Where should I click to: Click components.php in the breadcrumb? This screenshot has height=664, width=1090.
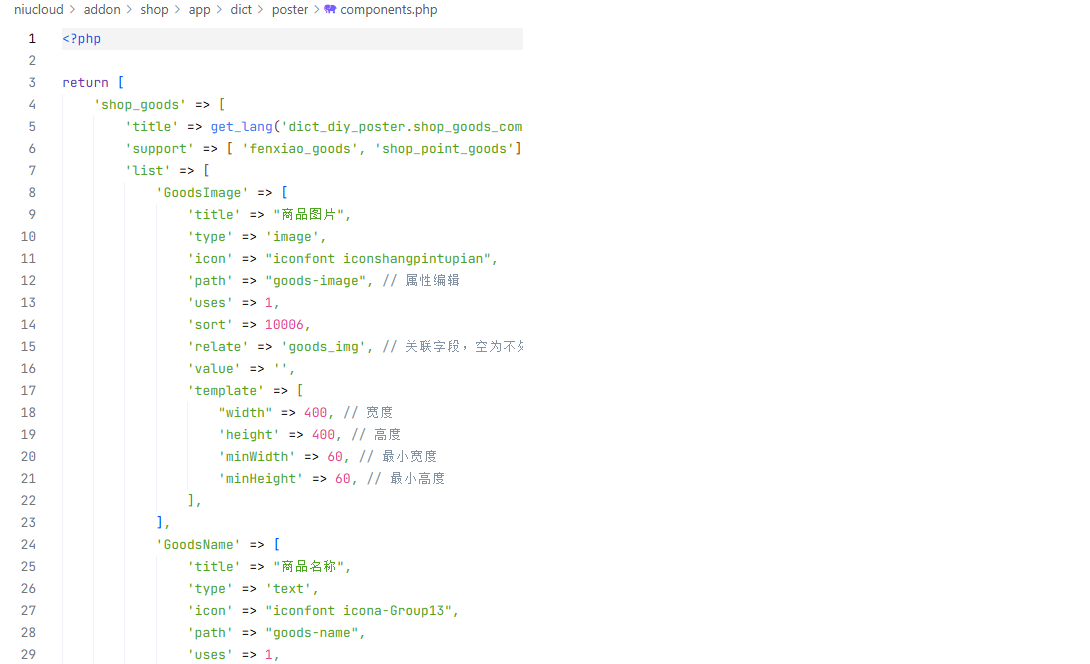[x=388, y=10]
